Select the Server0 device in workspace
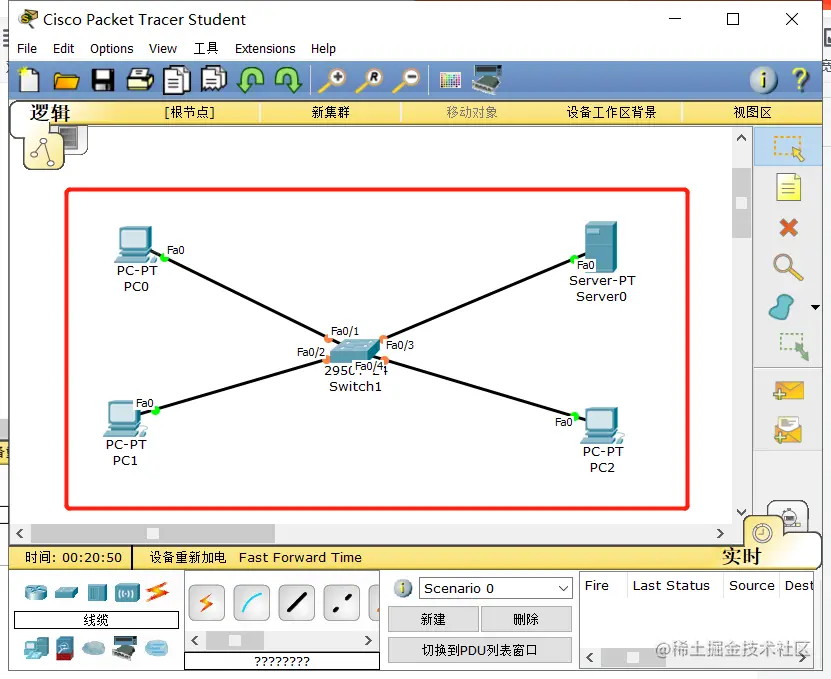The image size is (831, 679). click(601, 246)
